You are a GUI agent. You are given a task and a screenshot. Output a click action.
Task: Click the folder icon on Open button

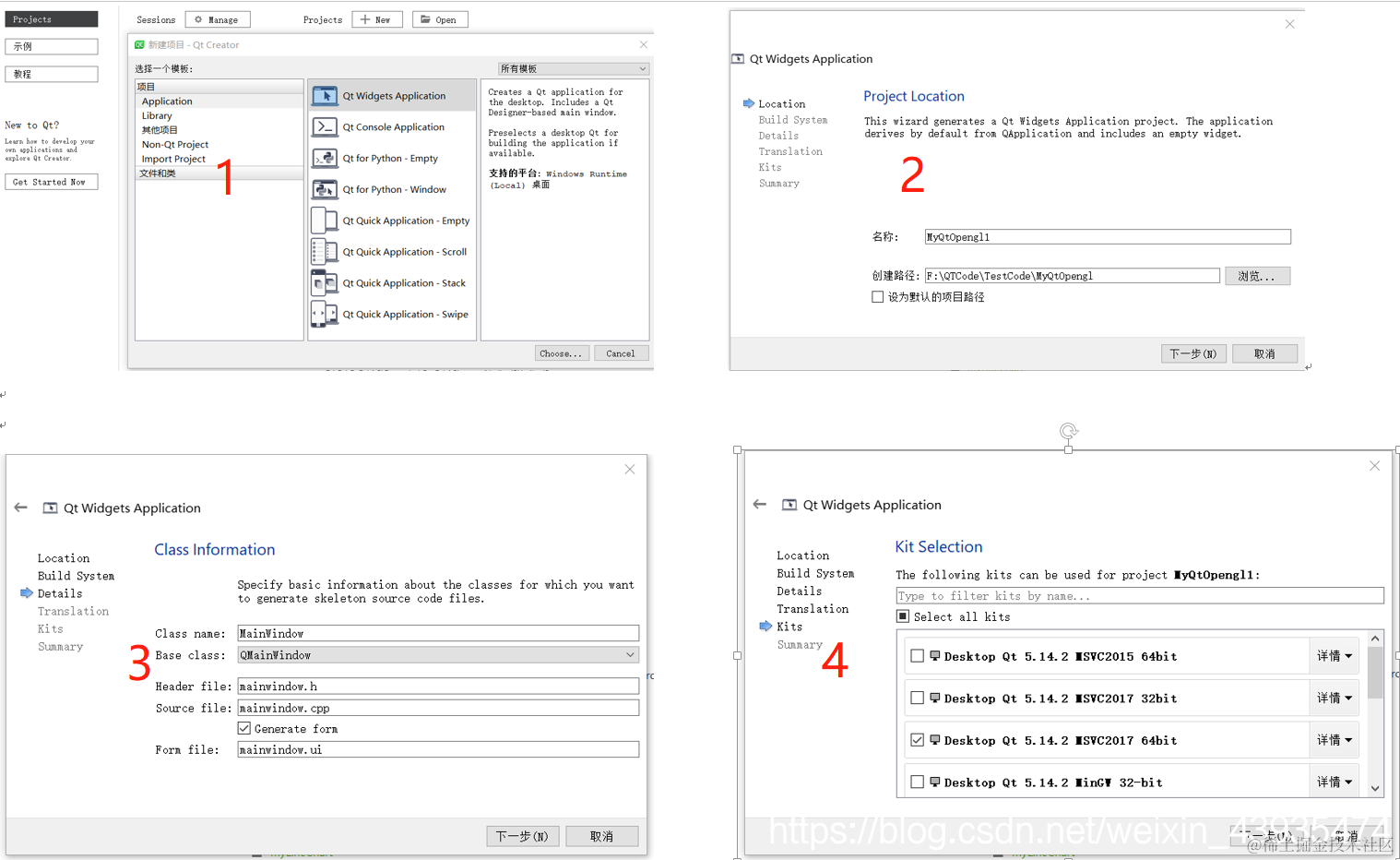[426, 19]
